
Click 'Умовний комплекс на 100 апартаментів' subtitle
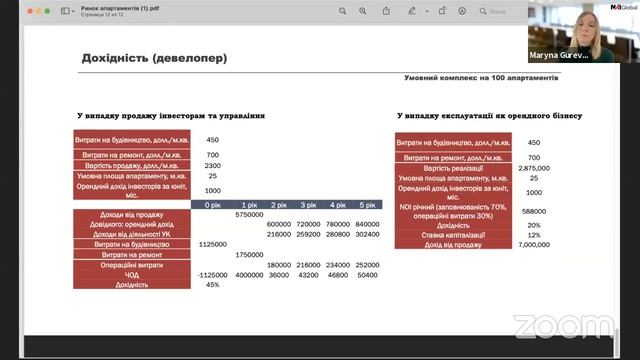point(481,78)
